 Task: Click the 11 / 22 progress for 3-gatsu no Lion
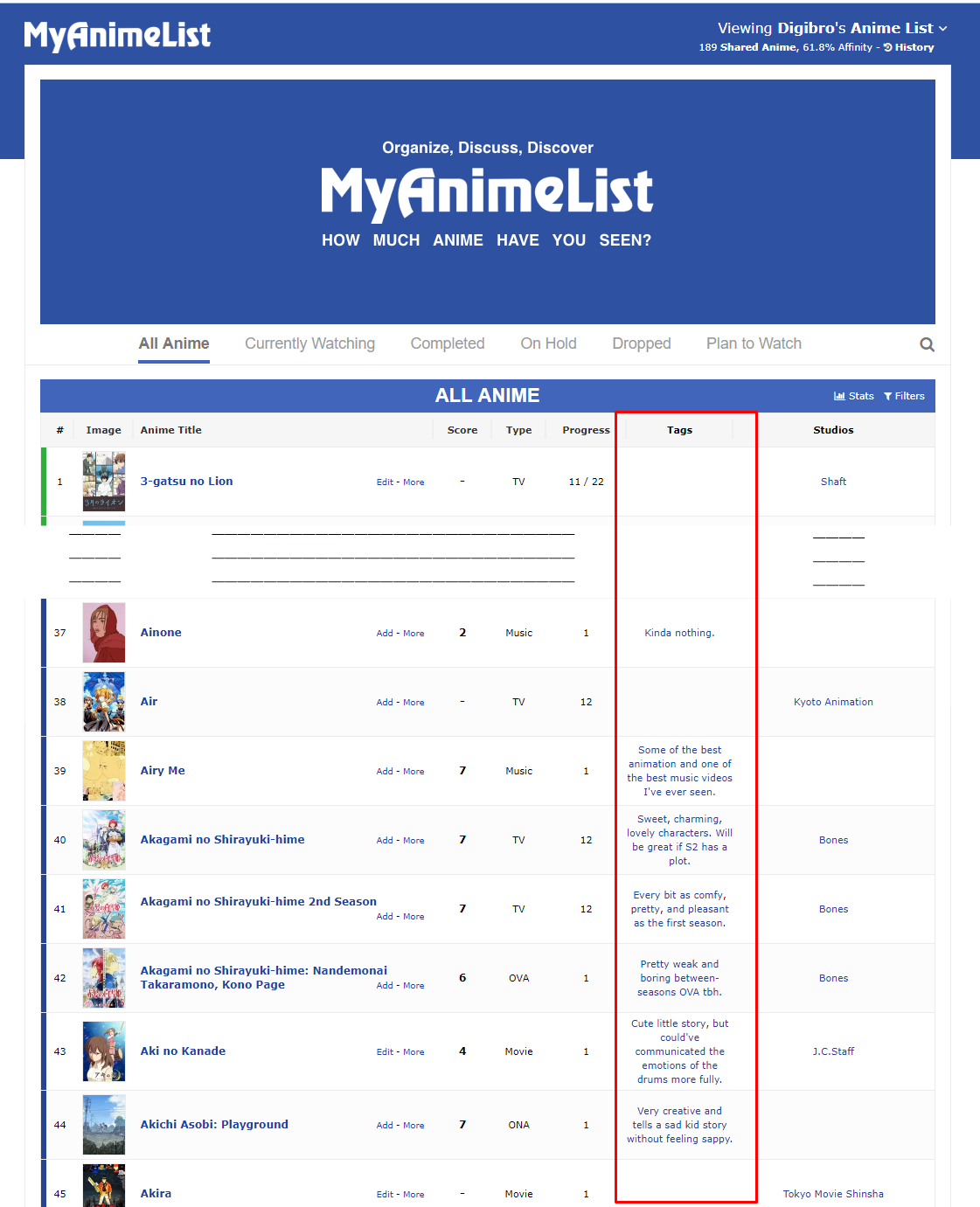[586, 482]
